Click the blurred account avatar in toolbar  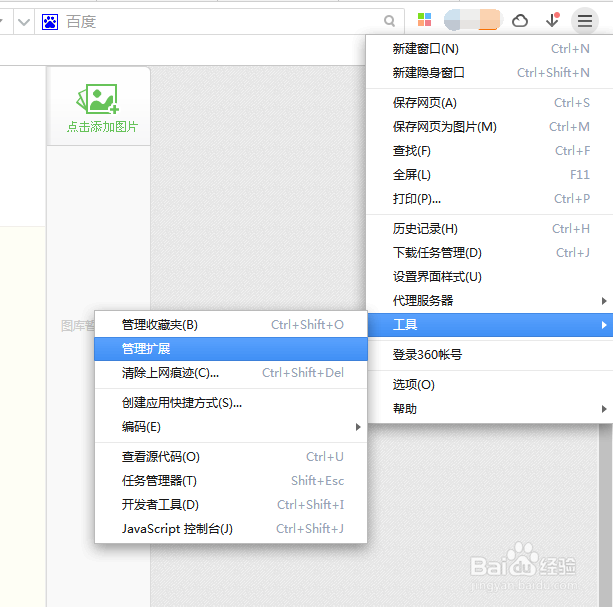click(472, 20)
